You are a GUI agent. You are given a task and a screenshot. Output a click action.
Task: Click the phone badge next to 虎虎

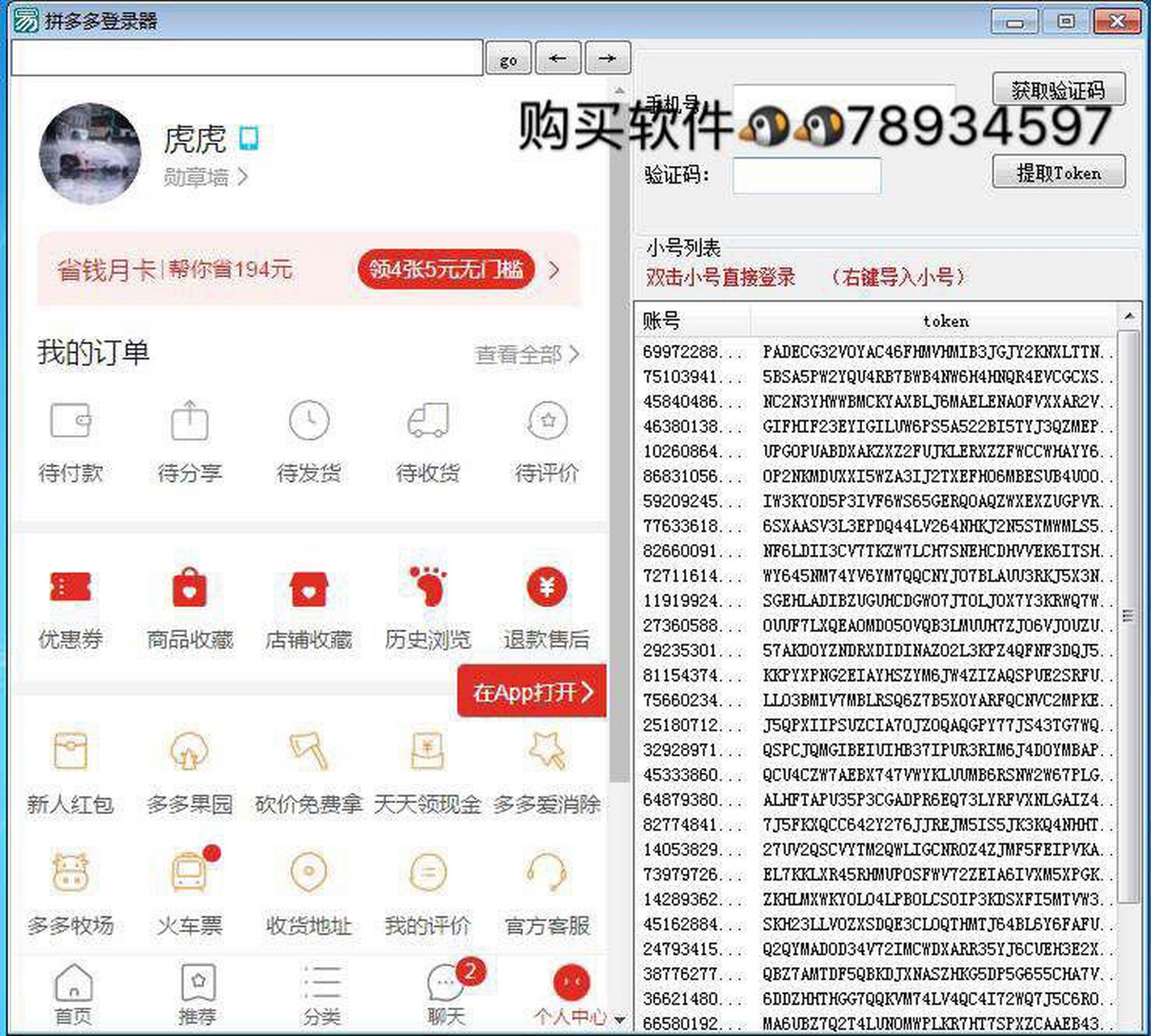pyautogui.click(x=249, y=138)
